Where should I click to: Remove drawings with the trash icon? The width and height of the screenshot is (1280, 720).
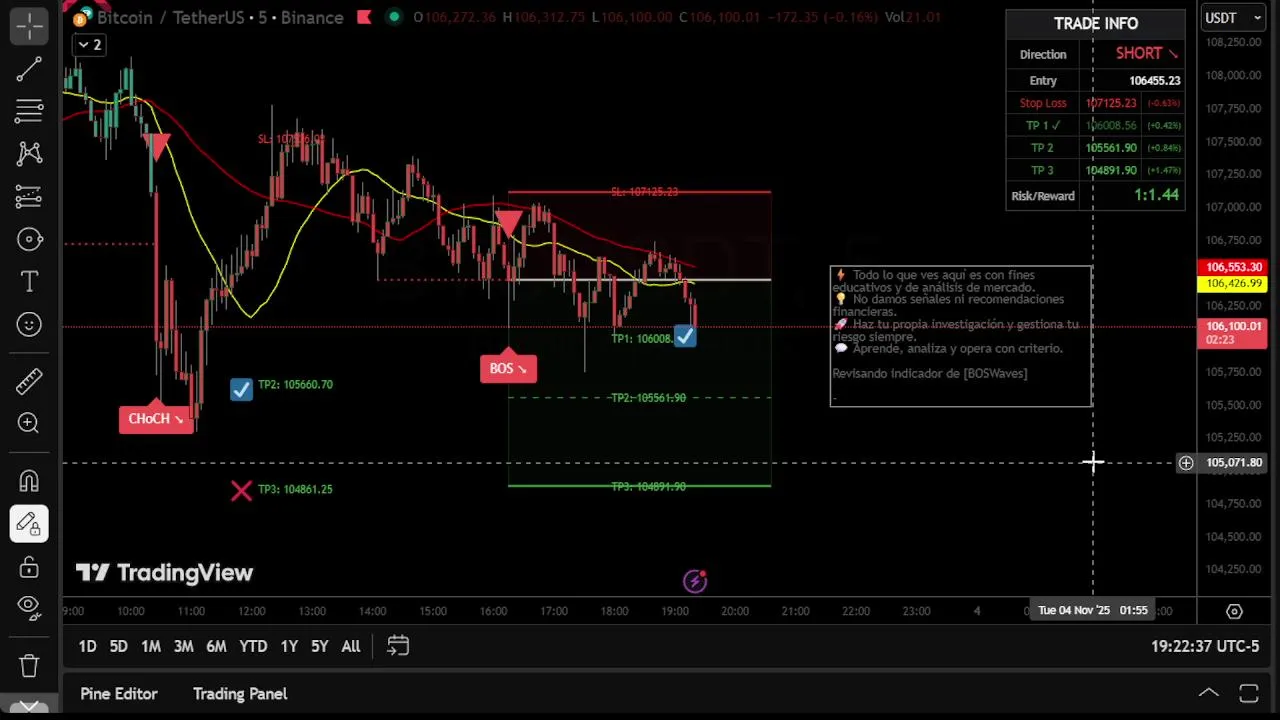(x=29, y=665)
